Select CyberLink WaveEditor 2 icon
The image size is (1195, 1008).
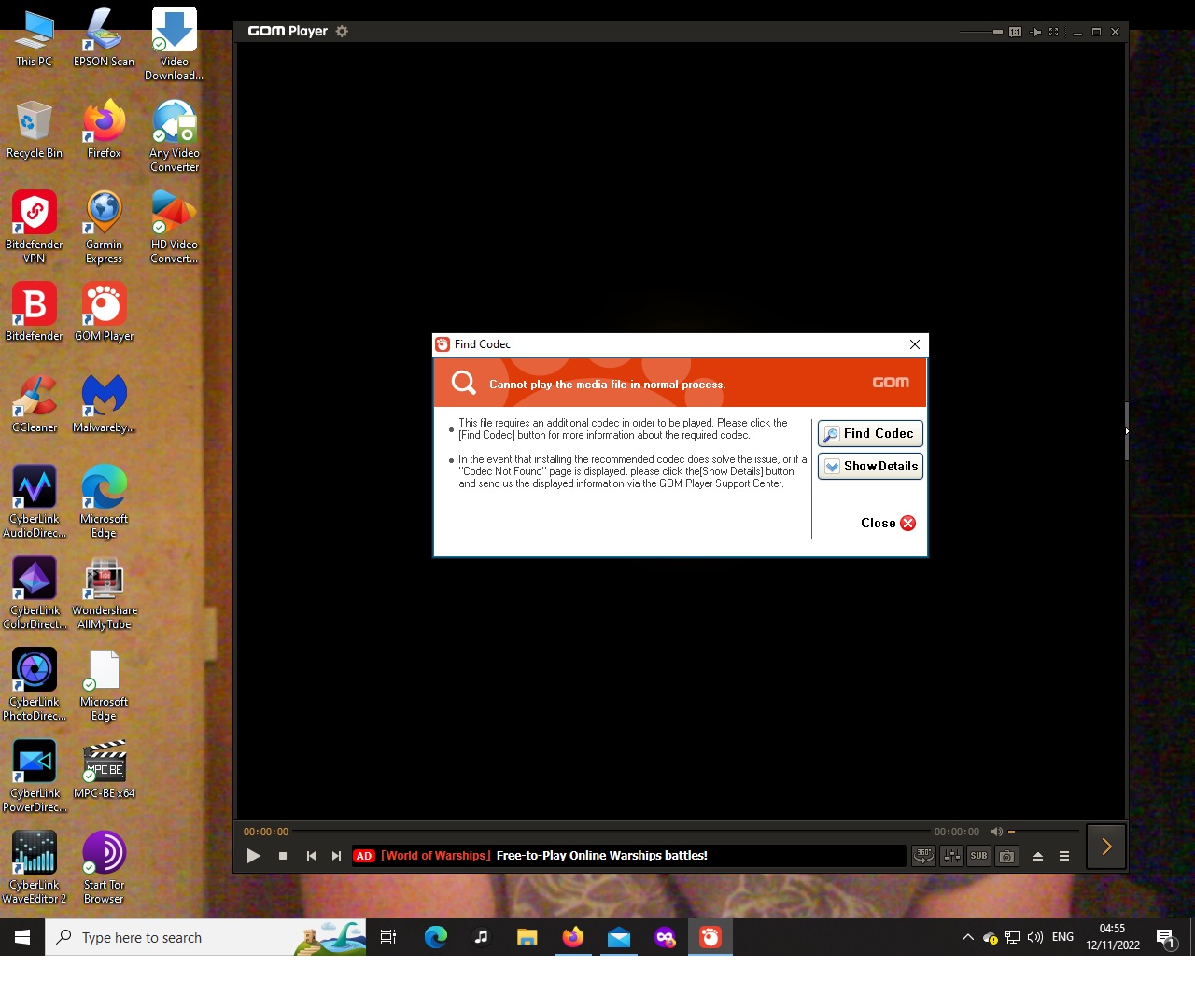pos(35,868)
